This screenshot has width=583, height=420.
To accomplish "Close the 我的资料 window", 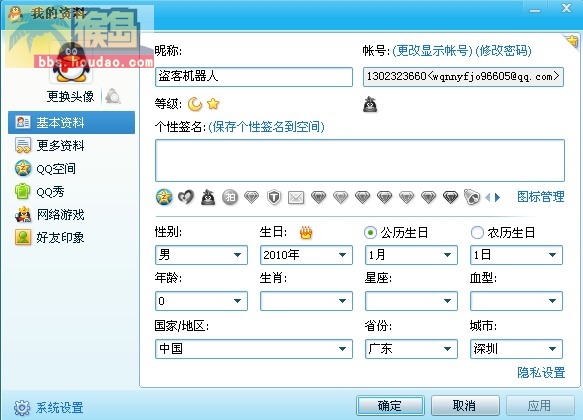I will point(566,8).
